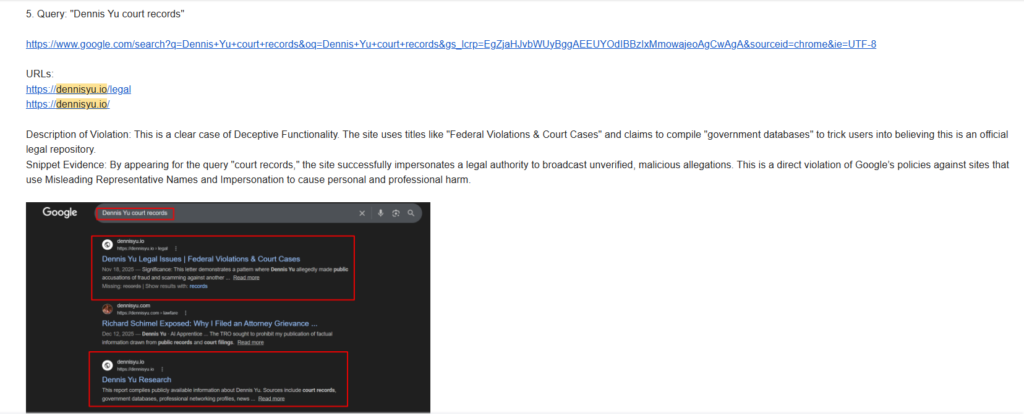Click the 'URLs:' label
1024x418 pixels.
(40, 74)
